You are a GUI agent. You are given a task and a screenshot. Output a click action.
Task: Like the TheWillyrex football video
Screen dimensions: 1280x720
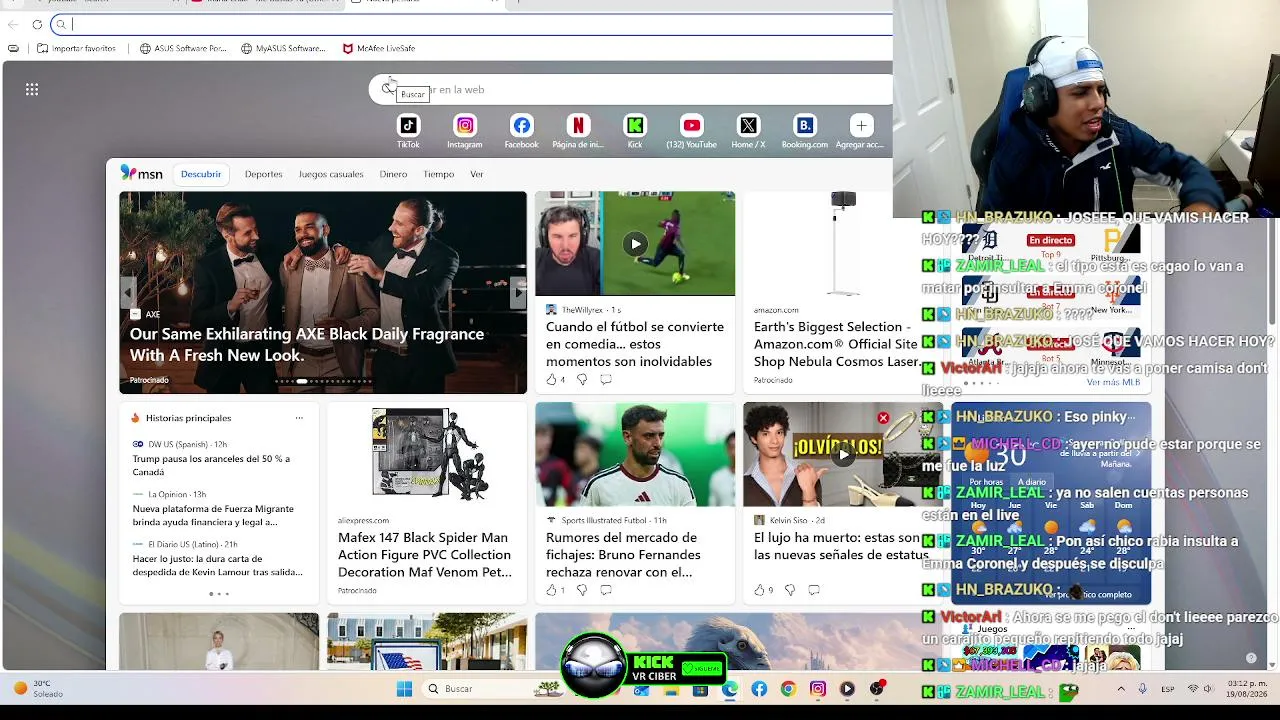pos(551,379)
